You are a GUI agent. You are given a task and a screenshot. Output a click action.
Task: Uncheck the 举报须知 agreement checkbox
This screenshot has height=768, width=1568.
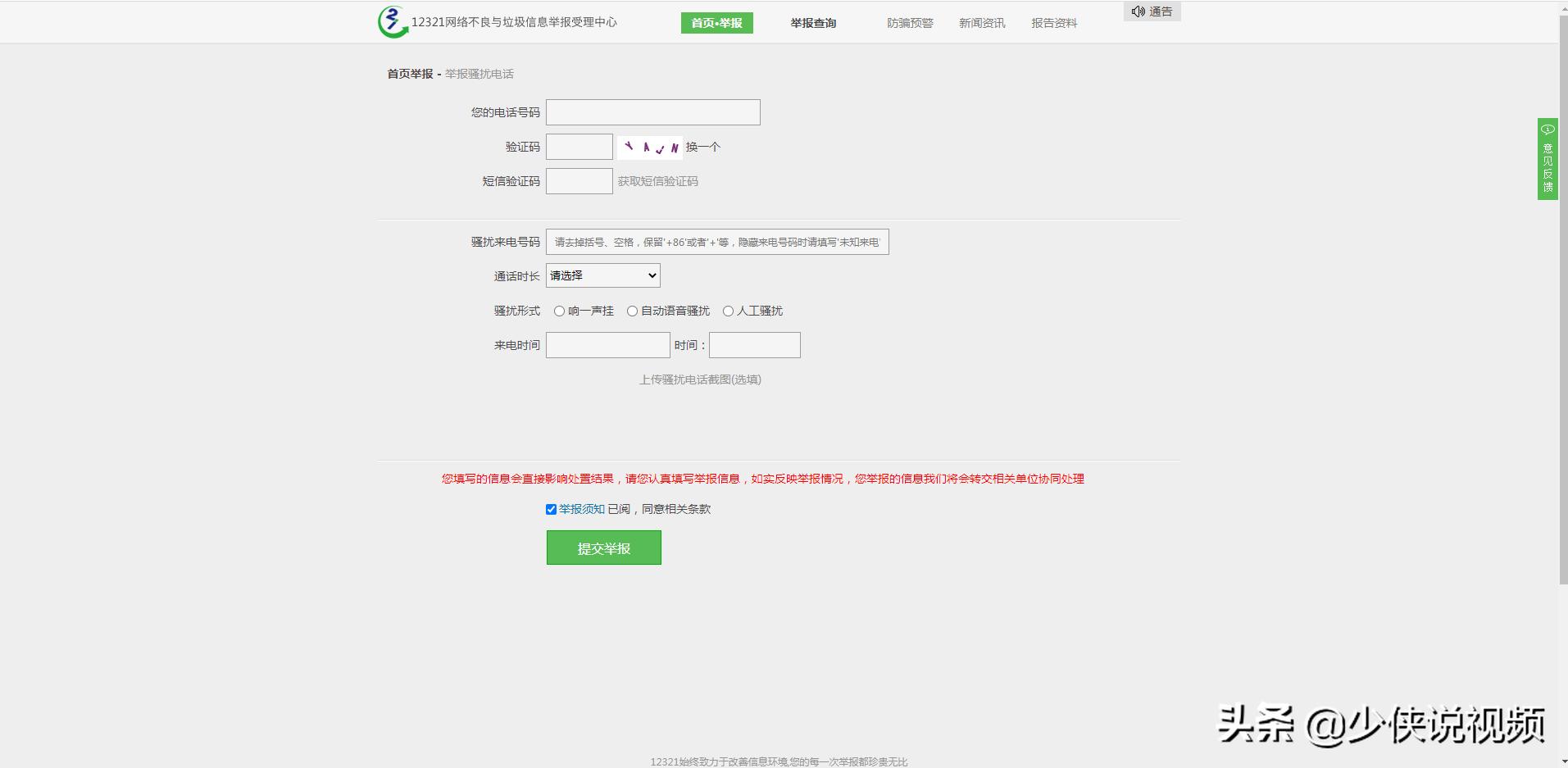(x=551, y=509)
